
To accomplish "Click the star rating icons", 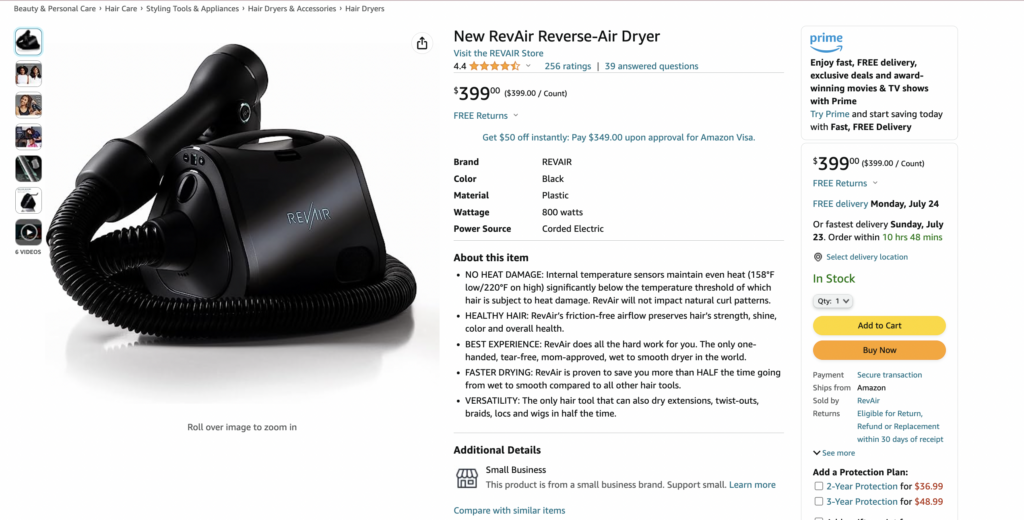I will coord(494,66).
